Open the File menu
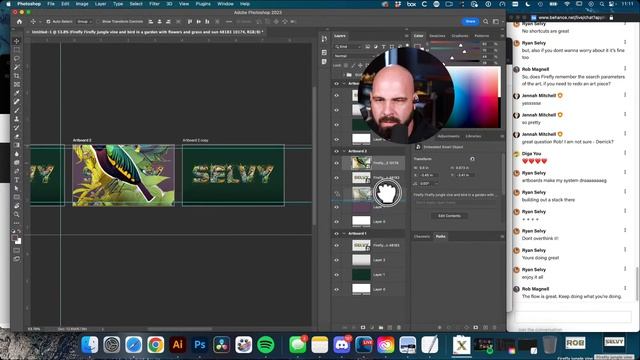The width and height of the screenshot is (640, 360). [x=51, y=4]
